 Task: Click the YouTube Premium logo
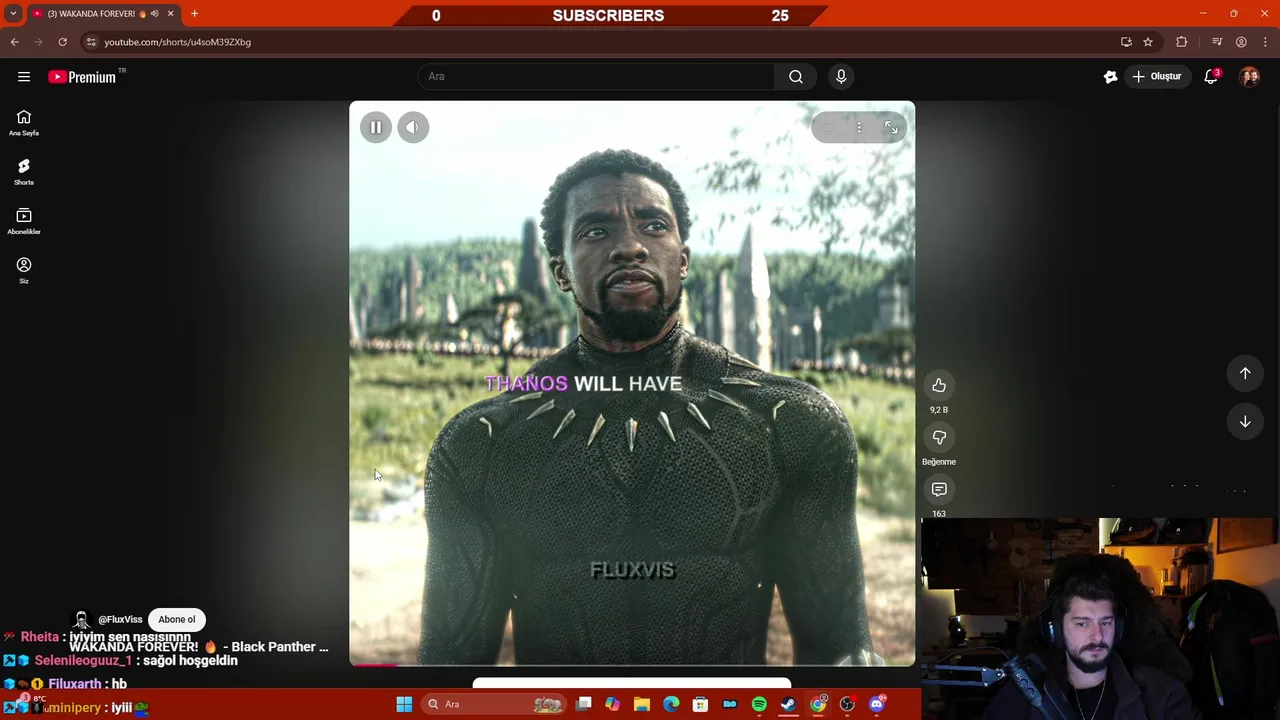point(82,77)
